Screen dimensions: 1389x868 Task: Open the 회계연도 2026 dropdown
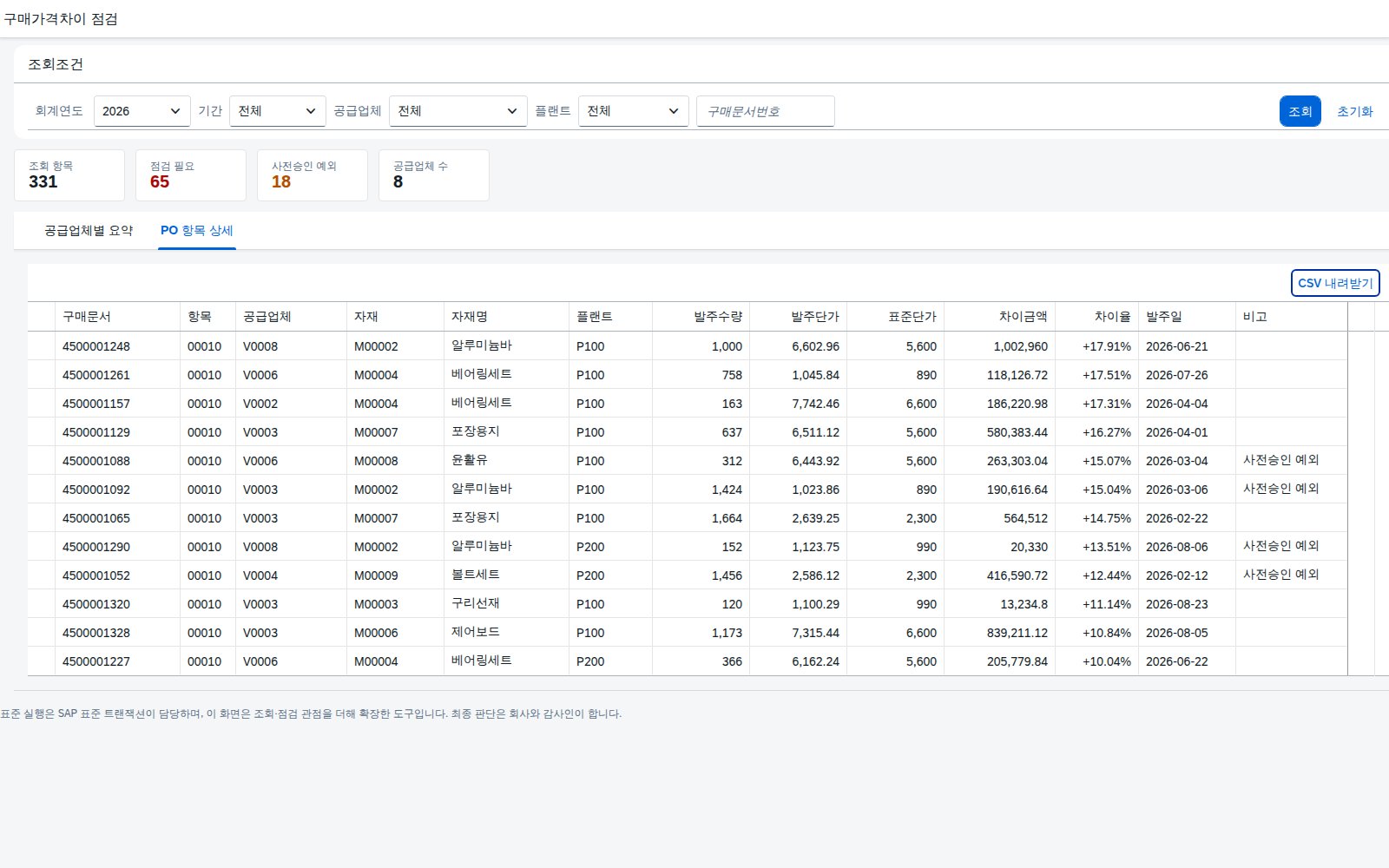click(142, 111)
